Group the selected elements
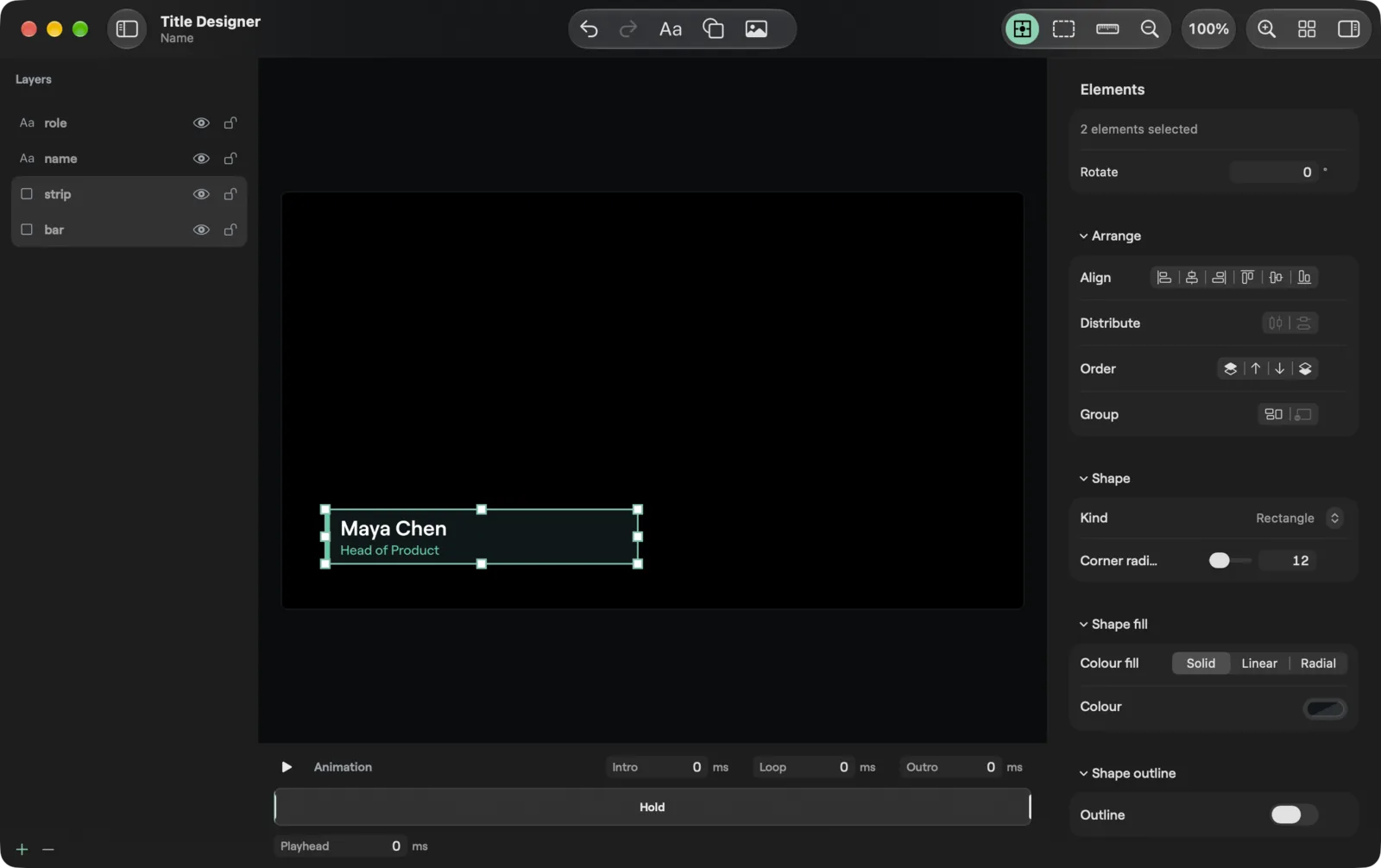The image size is (1381, 868). (1273, 414)
